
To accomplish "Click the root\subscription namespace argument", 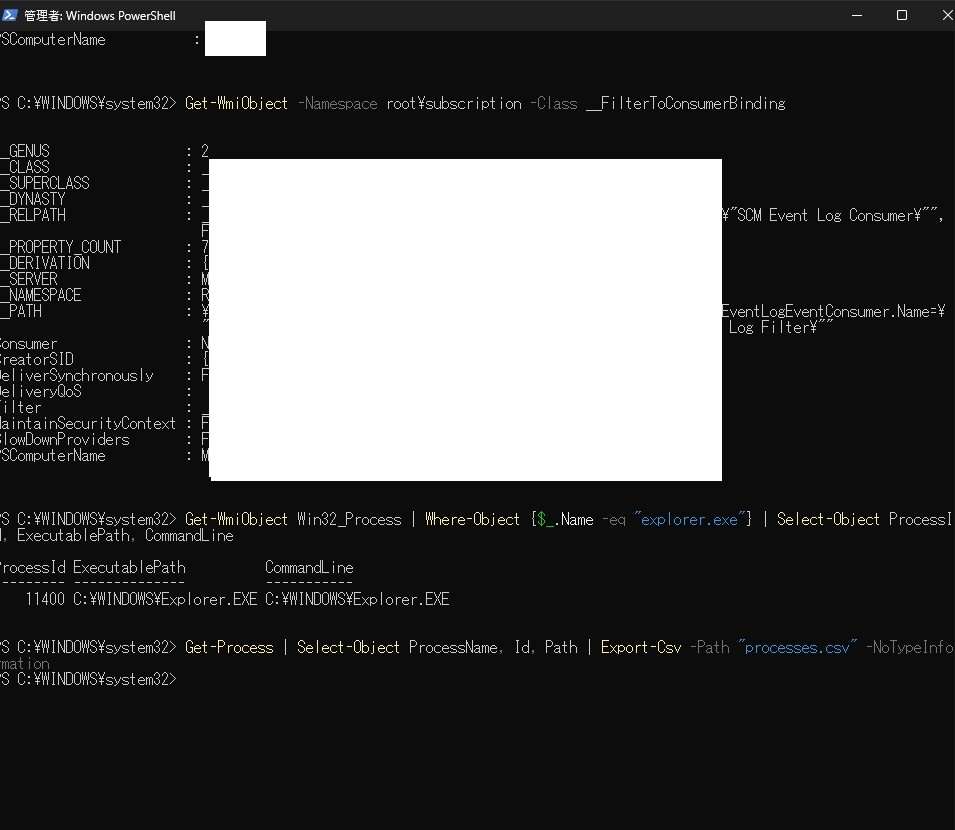I will (x=454, y=103).
